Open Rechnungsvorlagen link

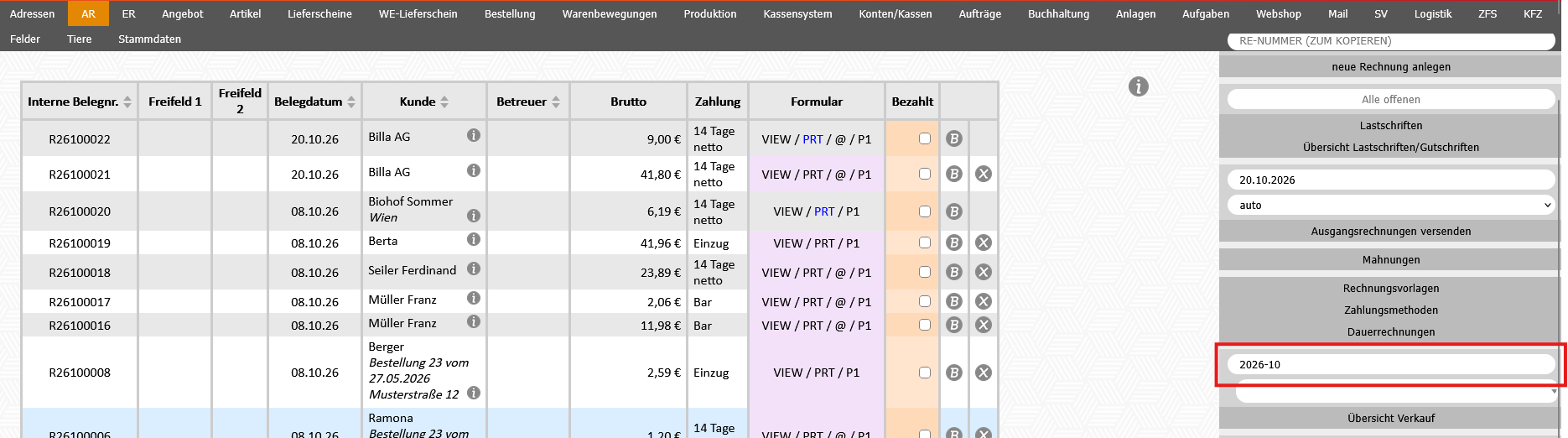tap(1391, 288)
